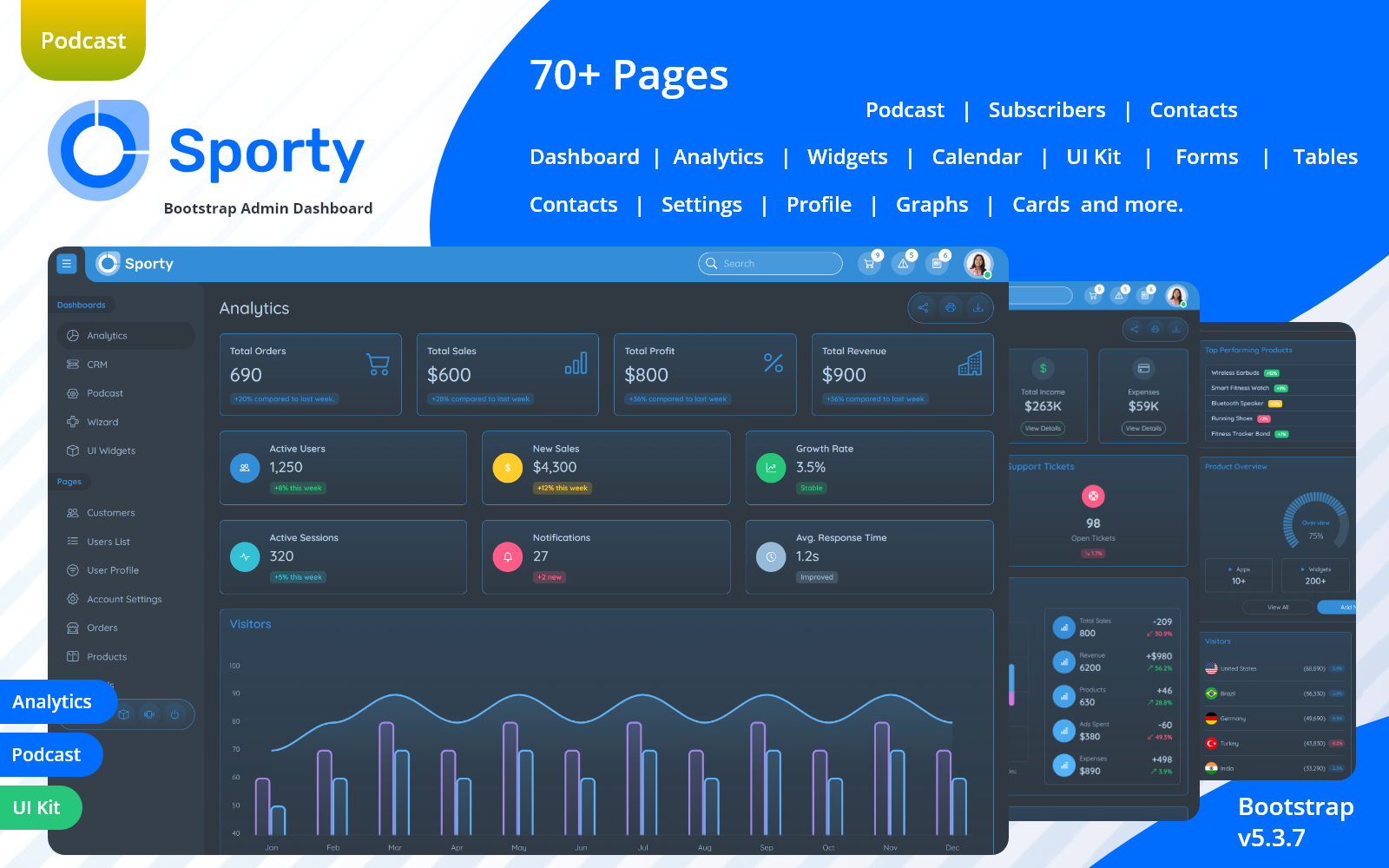
Task: Click the cube box icon at sidebar bottom
Action: click(124, 714)
